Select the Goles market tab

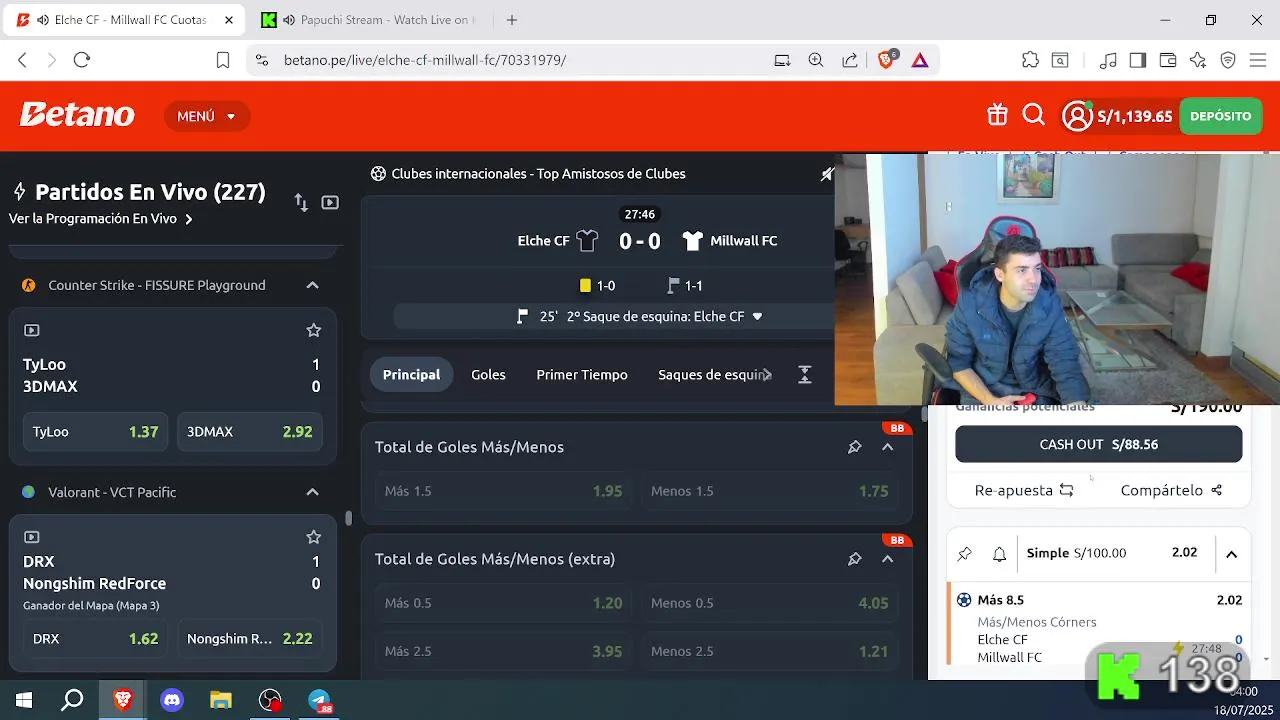488,375
